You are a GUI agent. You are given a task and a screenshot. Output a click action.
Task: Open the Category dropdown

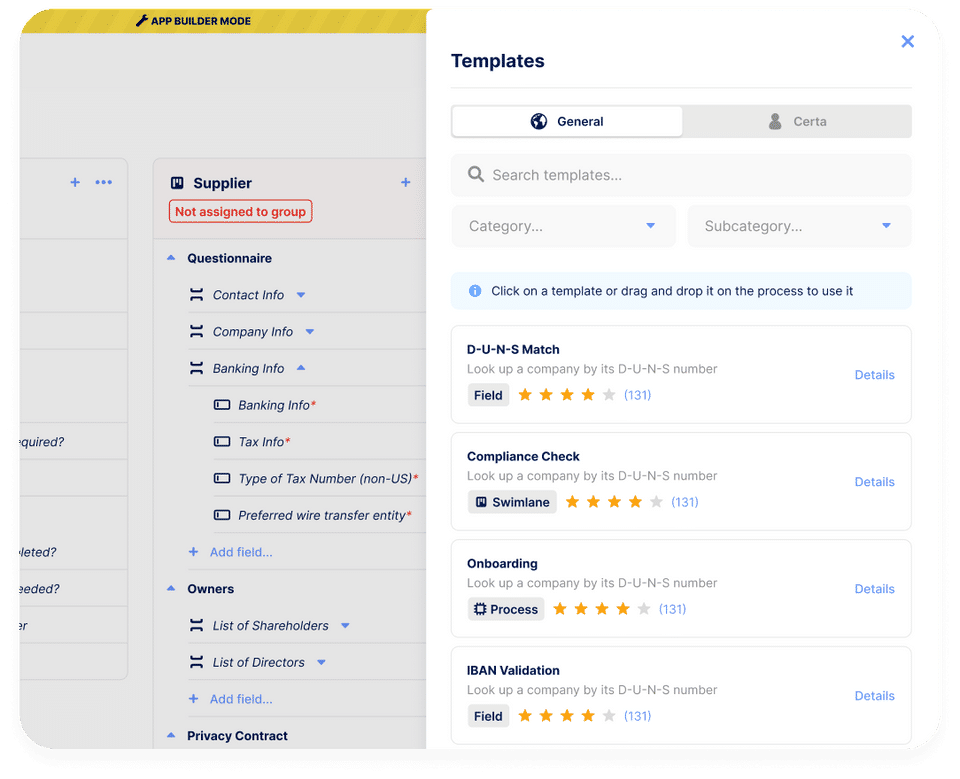pyautogui.click(x=563, y=226)
